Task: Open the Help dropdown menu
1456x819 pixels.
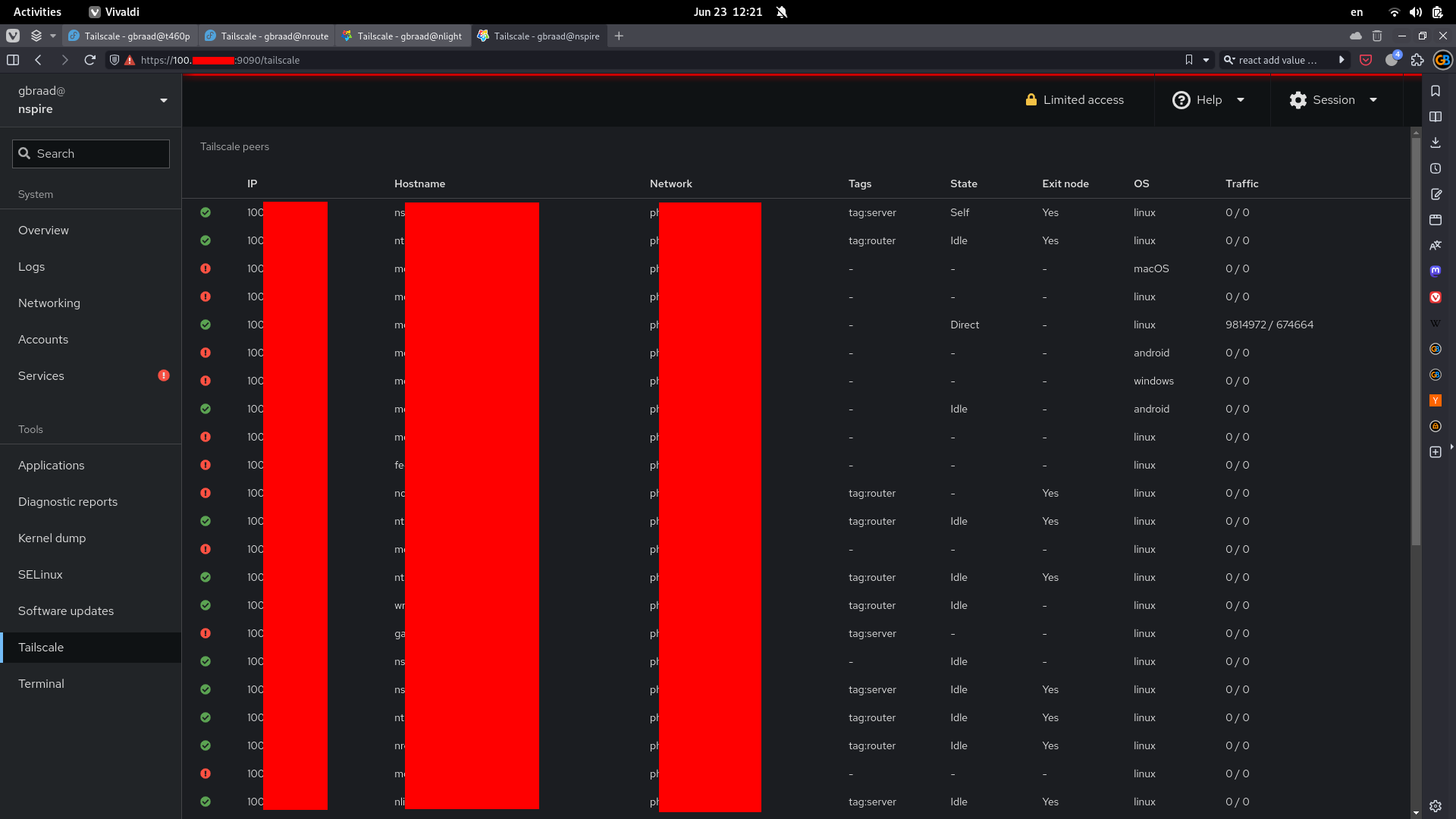Action: coord(1209,100)
